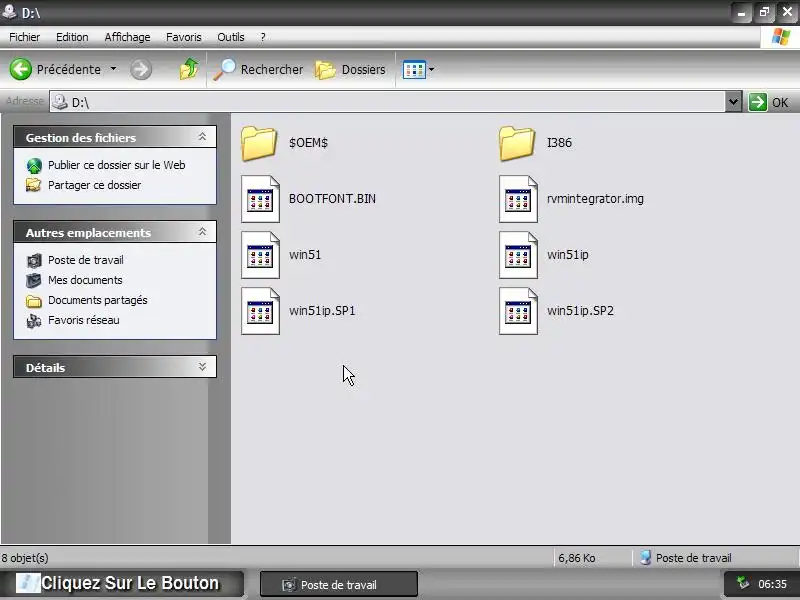The height and width of the screenshot is (600, 800).
Task: Select the I386 folder icon
Action: [x=517, y=143]
